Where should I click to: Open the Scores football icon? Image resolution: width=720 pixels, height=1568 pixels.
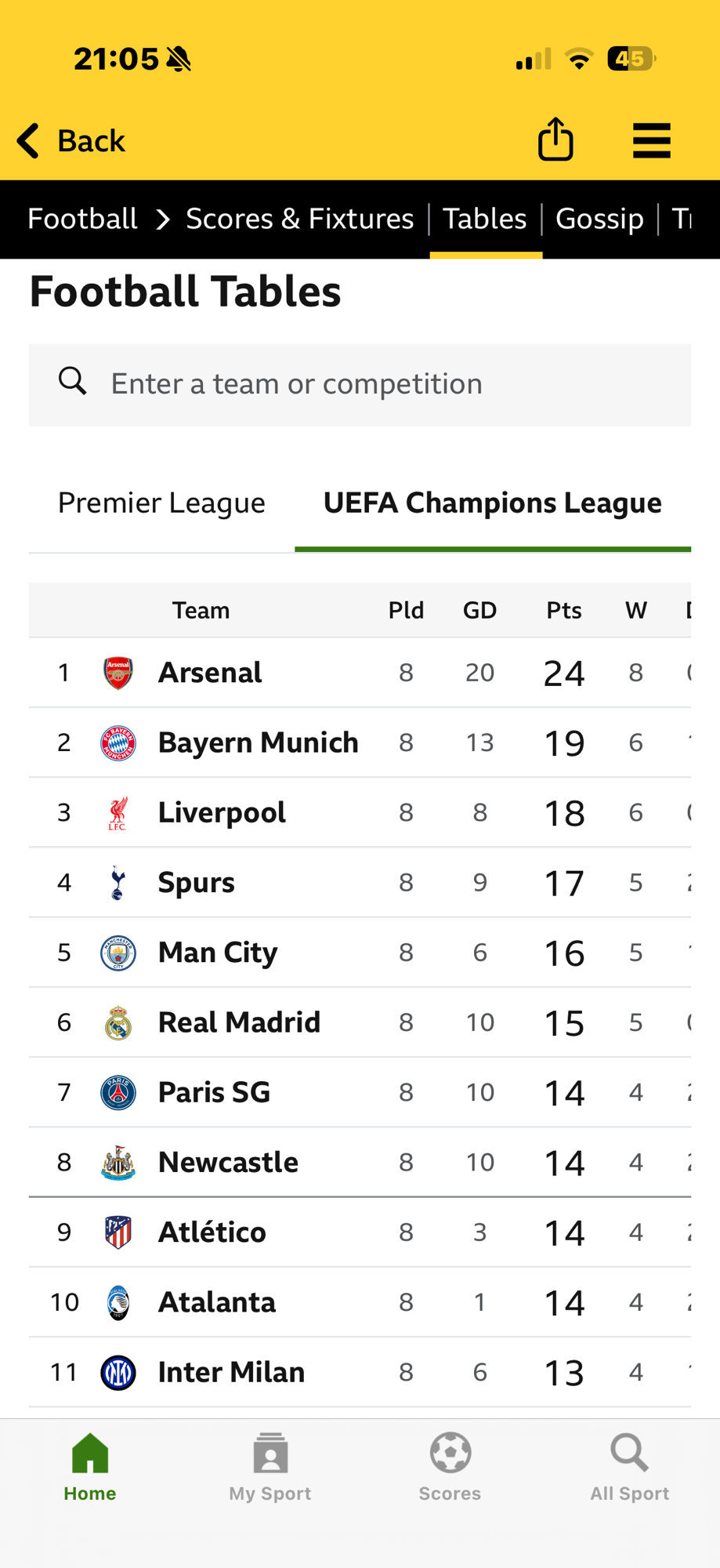450,1453
